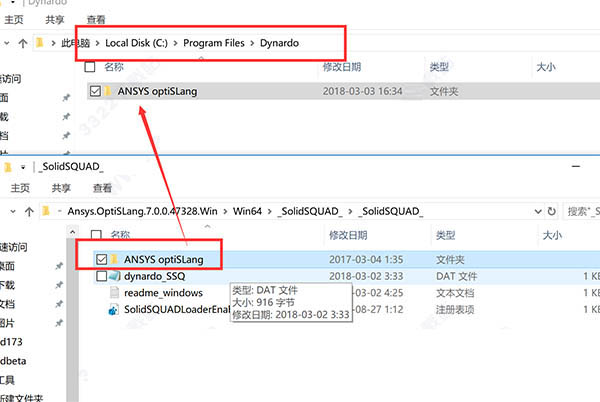Open address history dropdown in _SolidSQUAD_ window
Viewport: 600px width, 402px height.
tap(538, 212)
